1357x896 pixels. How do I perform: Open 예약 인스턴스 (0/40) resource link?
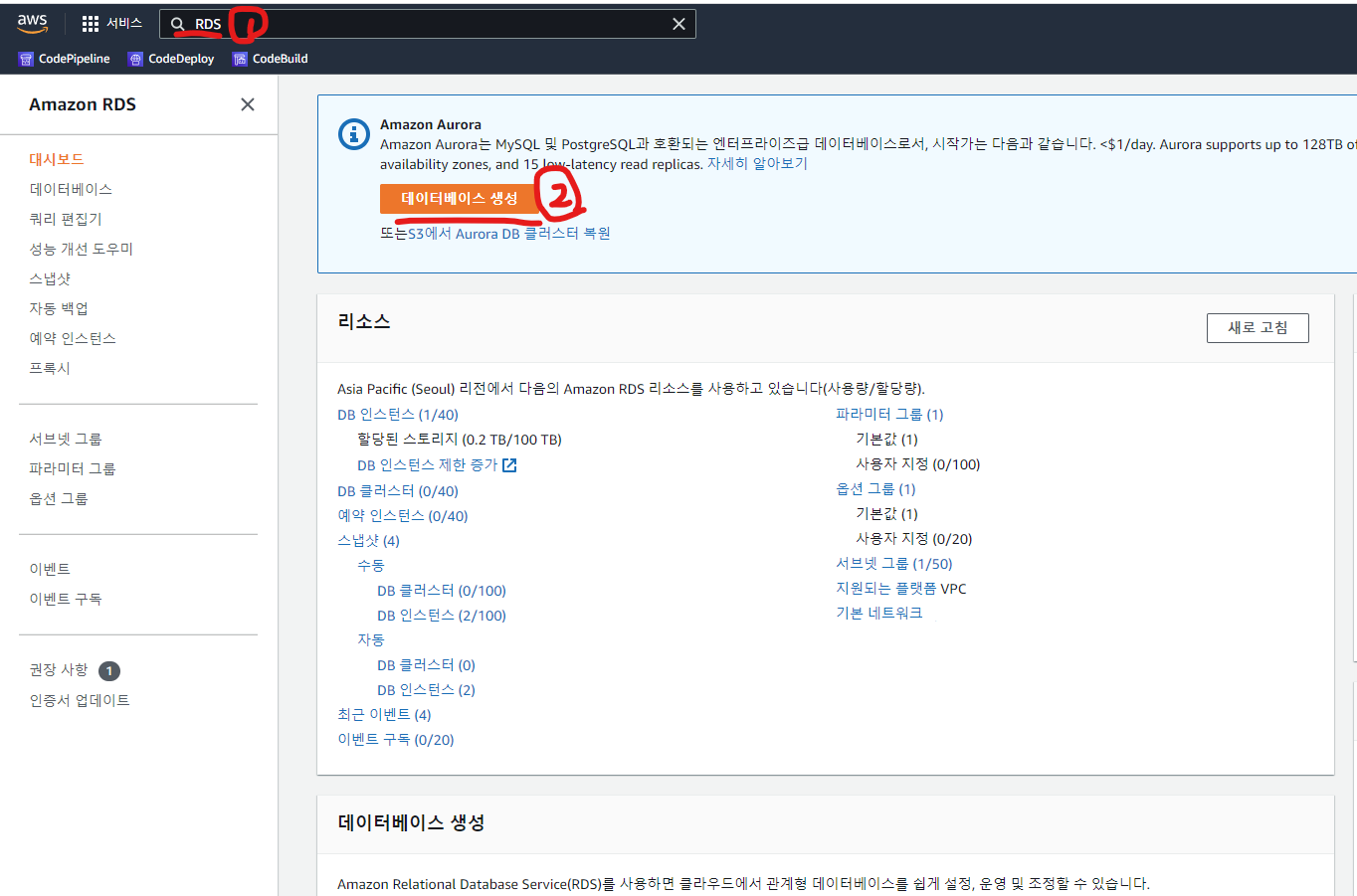tap(403, 516)
